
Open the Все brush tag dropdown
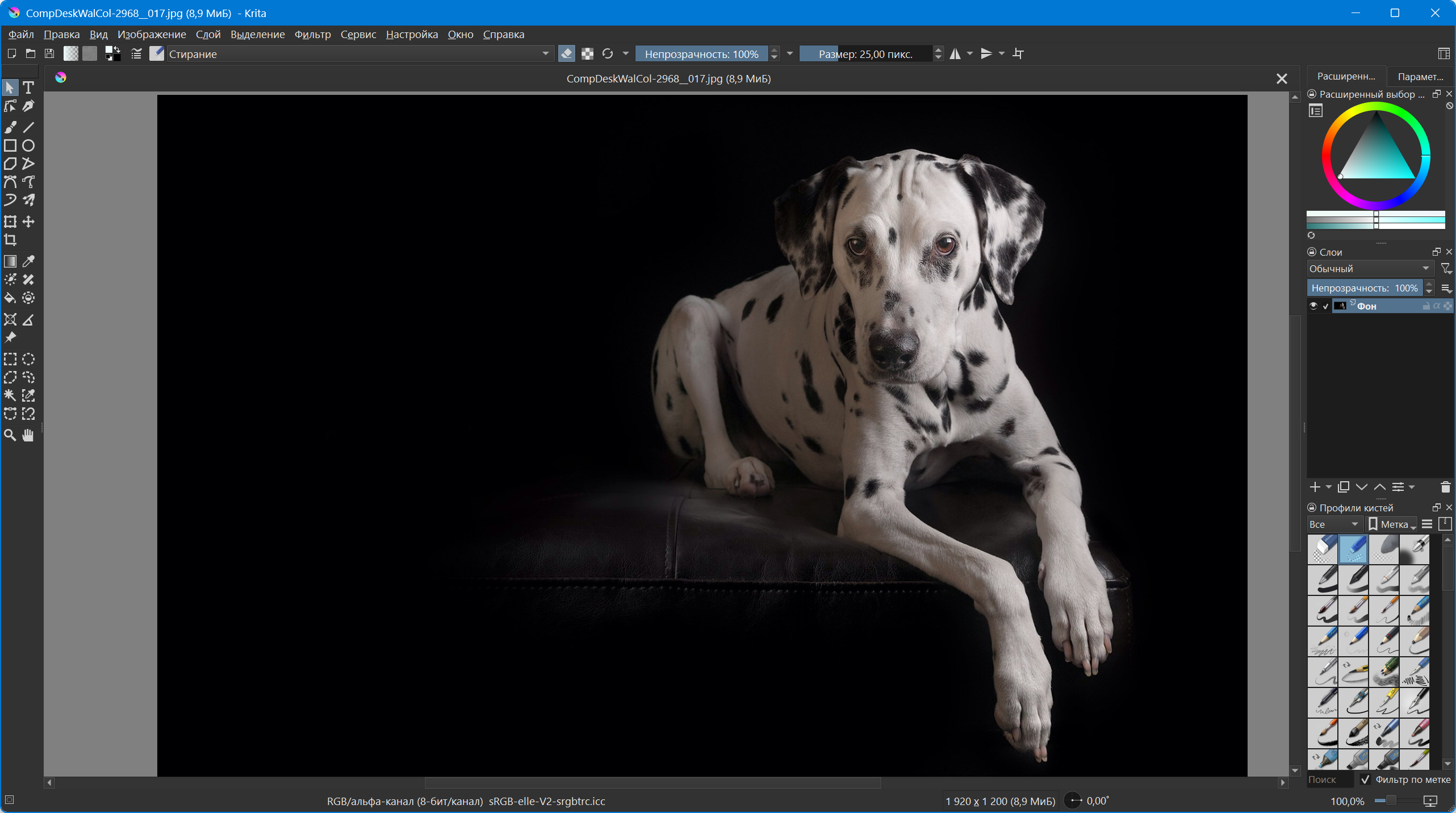(x=1333, y=524)
